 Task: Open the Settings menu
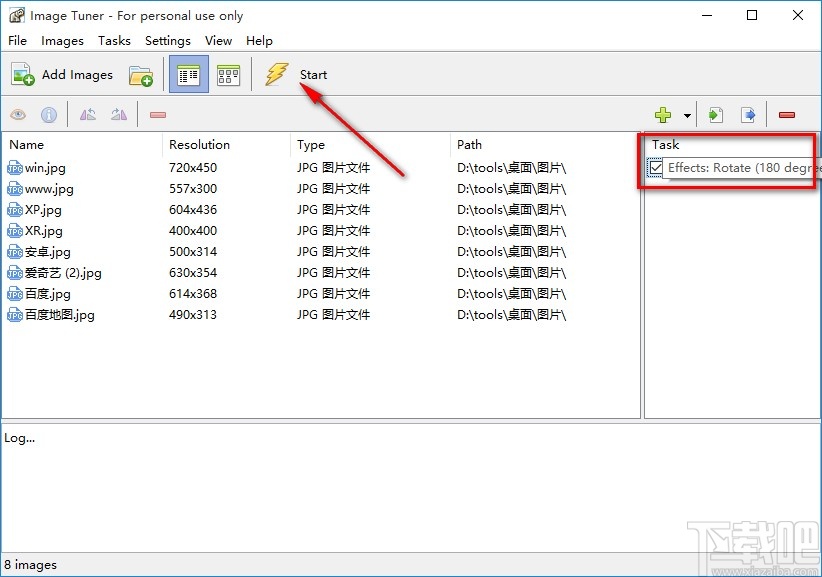coord(168,40)
